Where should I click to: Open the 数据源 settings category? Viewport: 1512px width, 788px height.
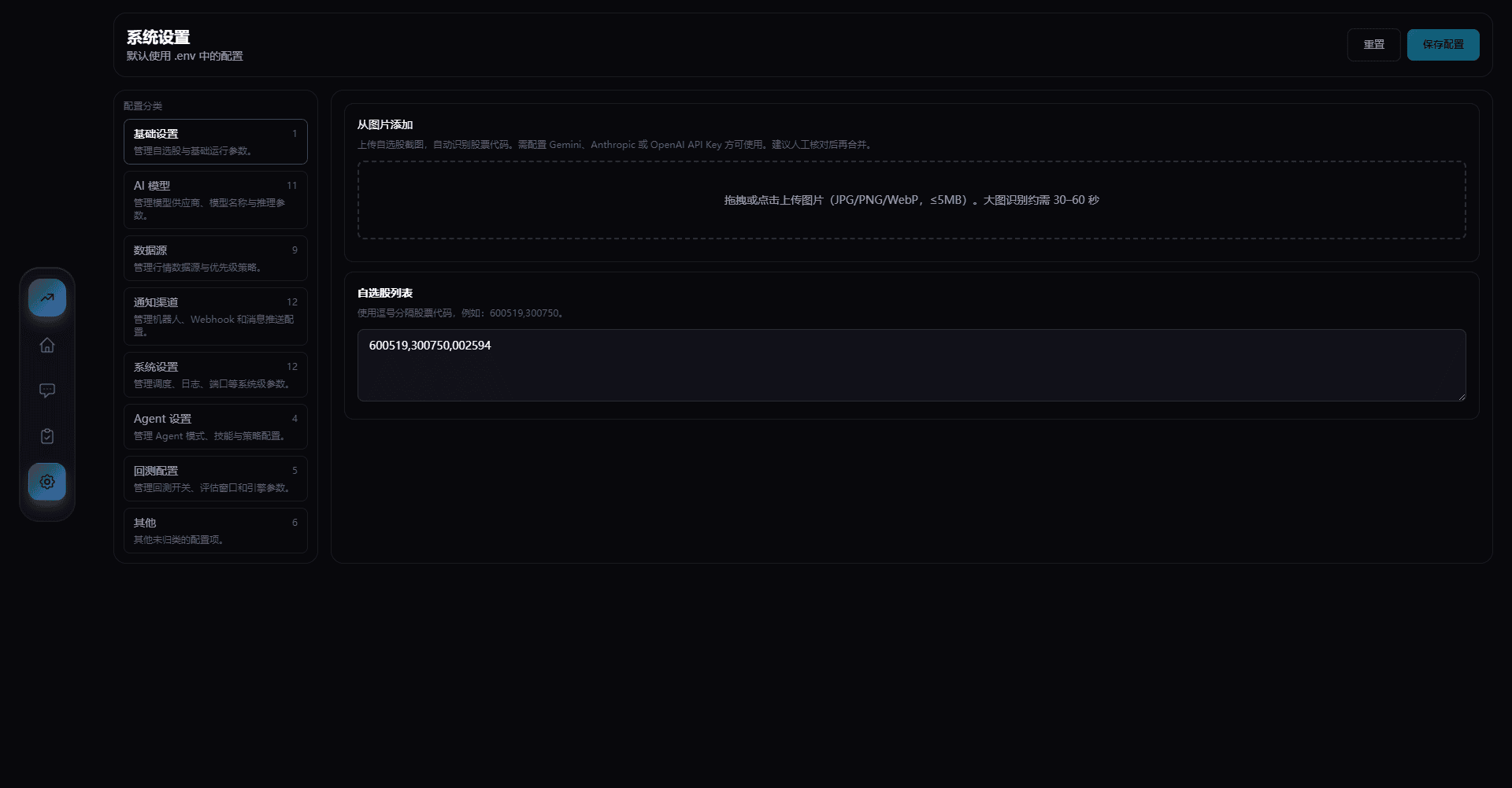tap(215, 258)
